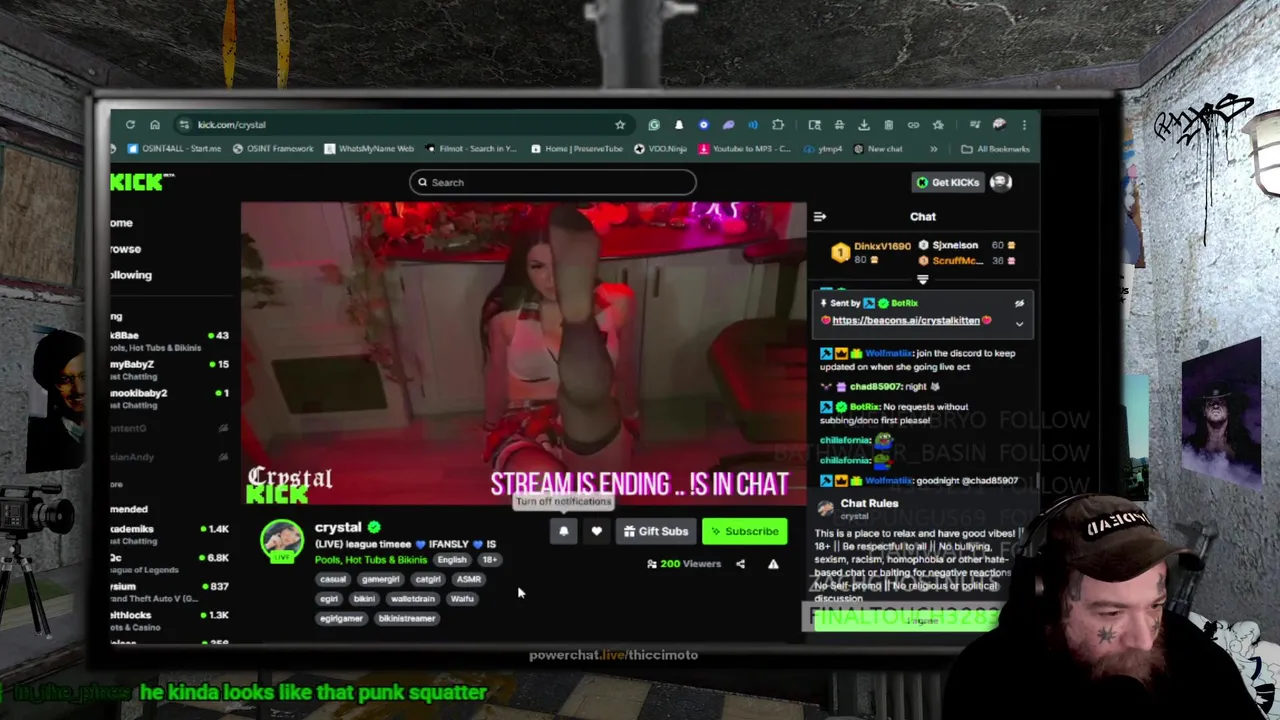Image resolution: width=1280 pixels, height=720 pixels.
Task: Click the Get KICKs button
Action: coord(947,182)
